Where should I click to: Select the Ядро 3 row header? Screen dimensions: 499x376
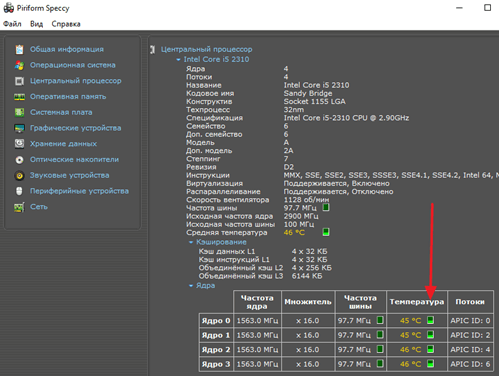216,364
